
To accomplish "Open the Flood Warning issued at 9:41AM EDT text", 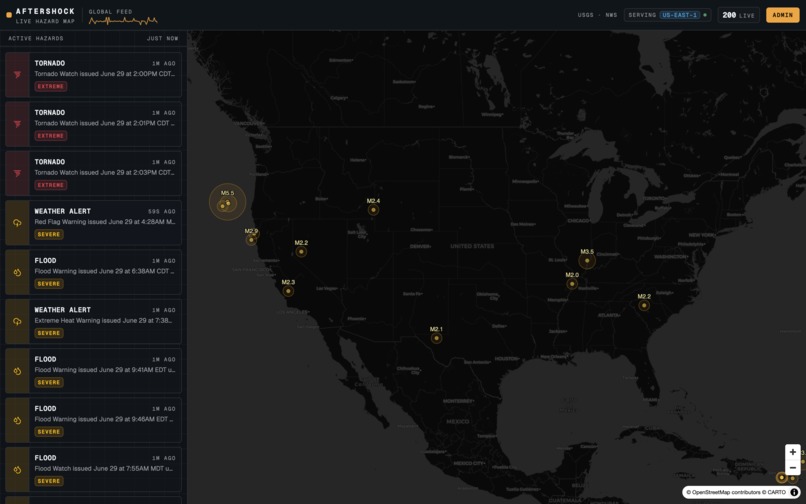I will 105,370.
